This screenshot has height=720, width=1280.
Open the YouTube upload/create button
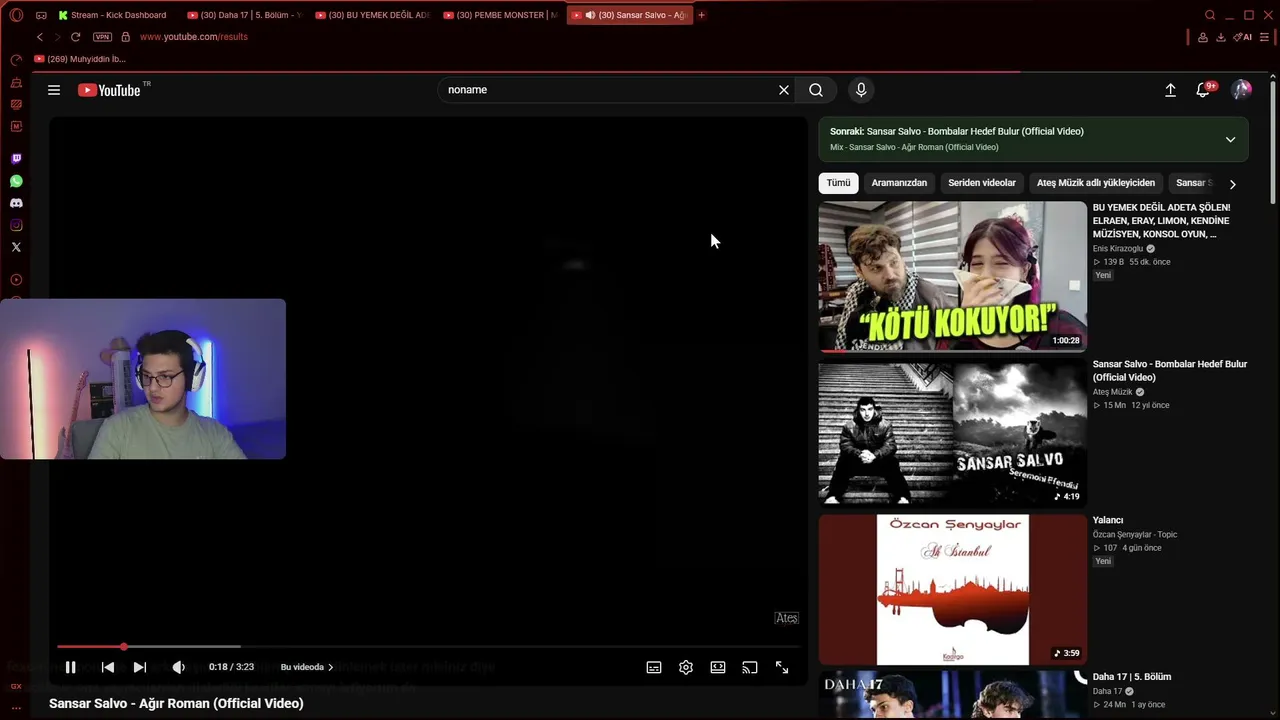coord(1170,90)
